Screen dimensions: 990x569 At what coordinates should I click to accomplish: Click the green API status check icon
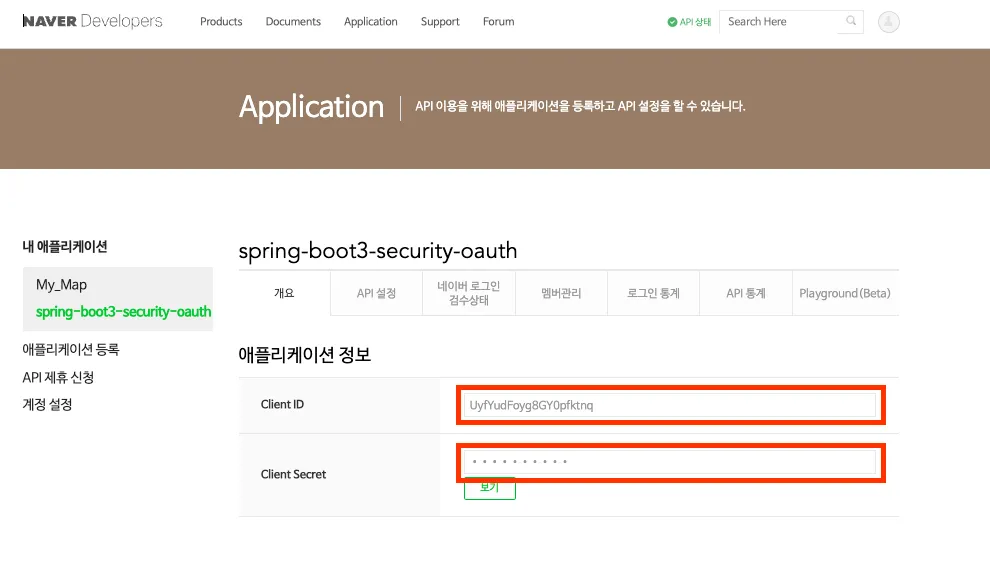click(x=672, y=22)
